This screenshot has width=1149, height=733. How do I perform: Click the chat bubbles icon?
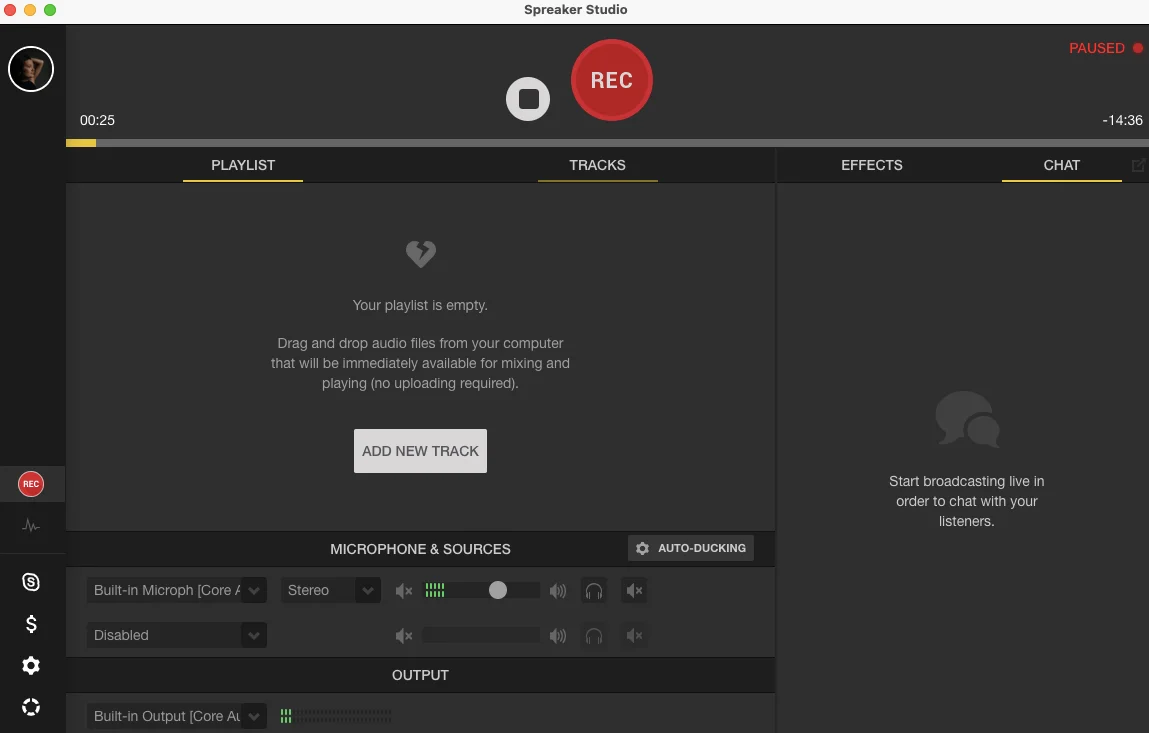click(967, 419)
